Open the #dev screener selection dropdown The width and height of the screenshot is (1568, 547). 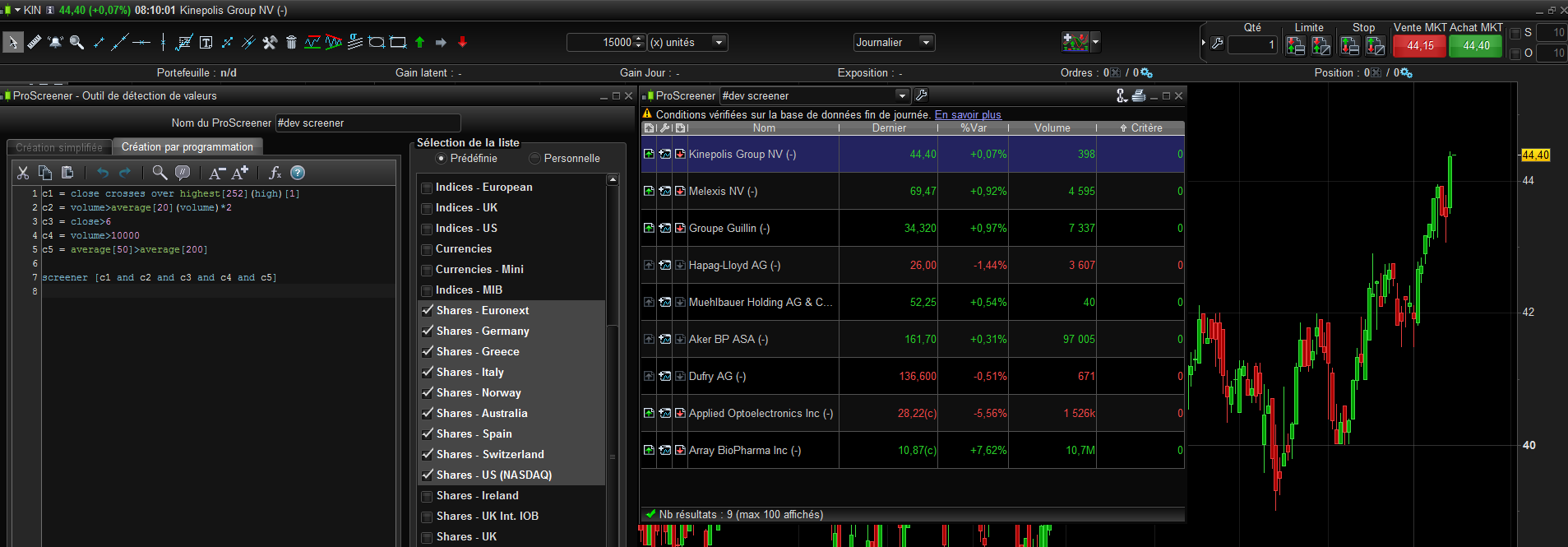pos(902,95)
